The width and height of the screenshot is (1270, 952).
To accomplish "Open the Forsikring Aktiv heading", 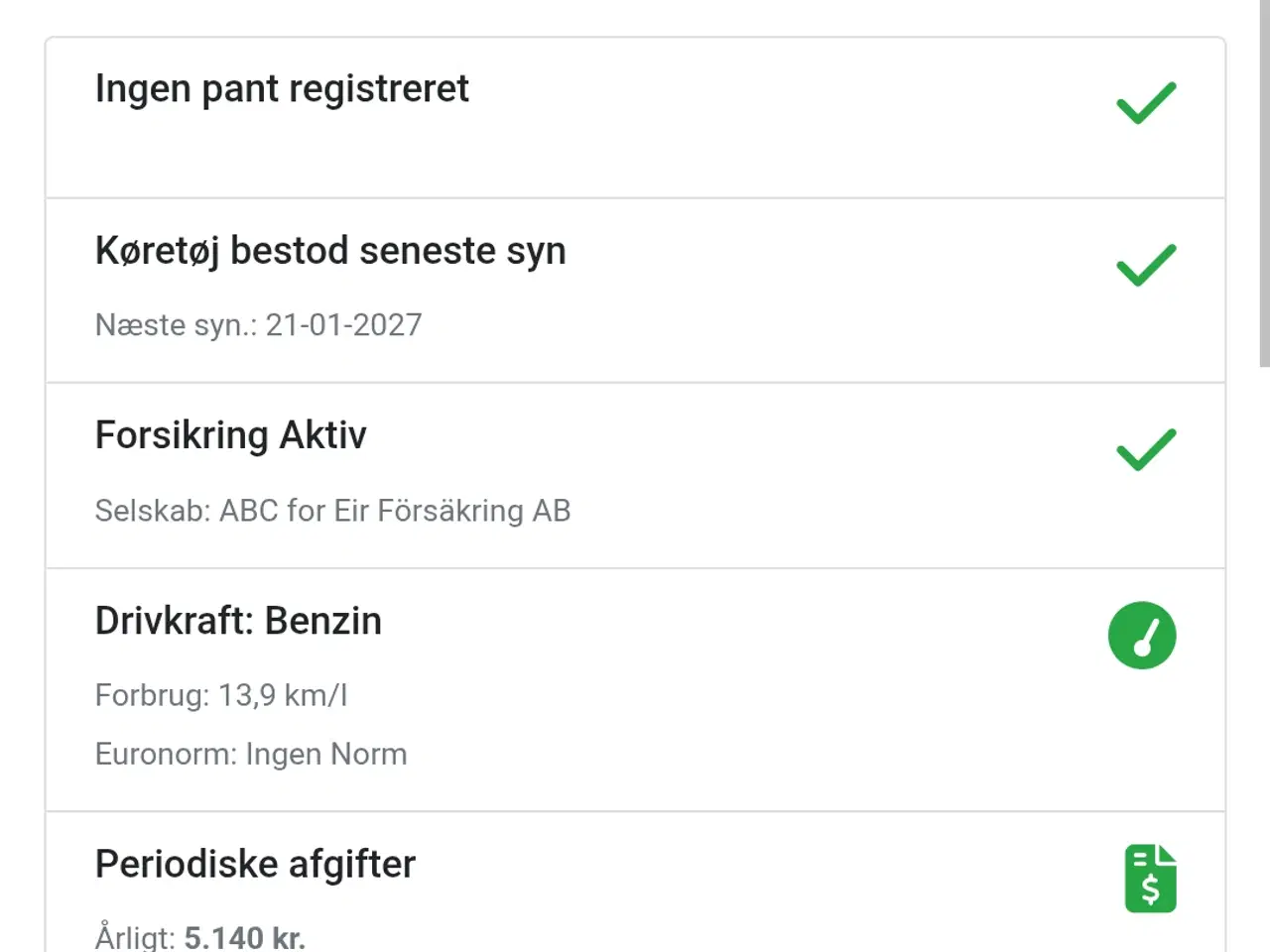I will (231, 435).
